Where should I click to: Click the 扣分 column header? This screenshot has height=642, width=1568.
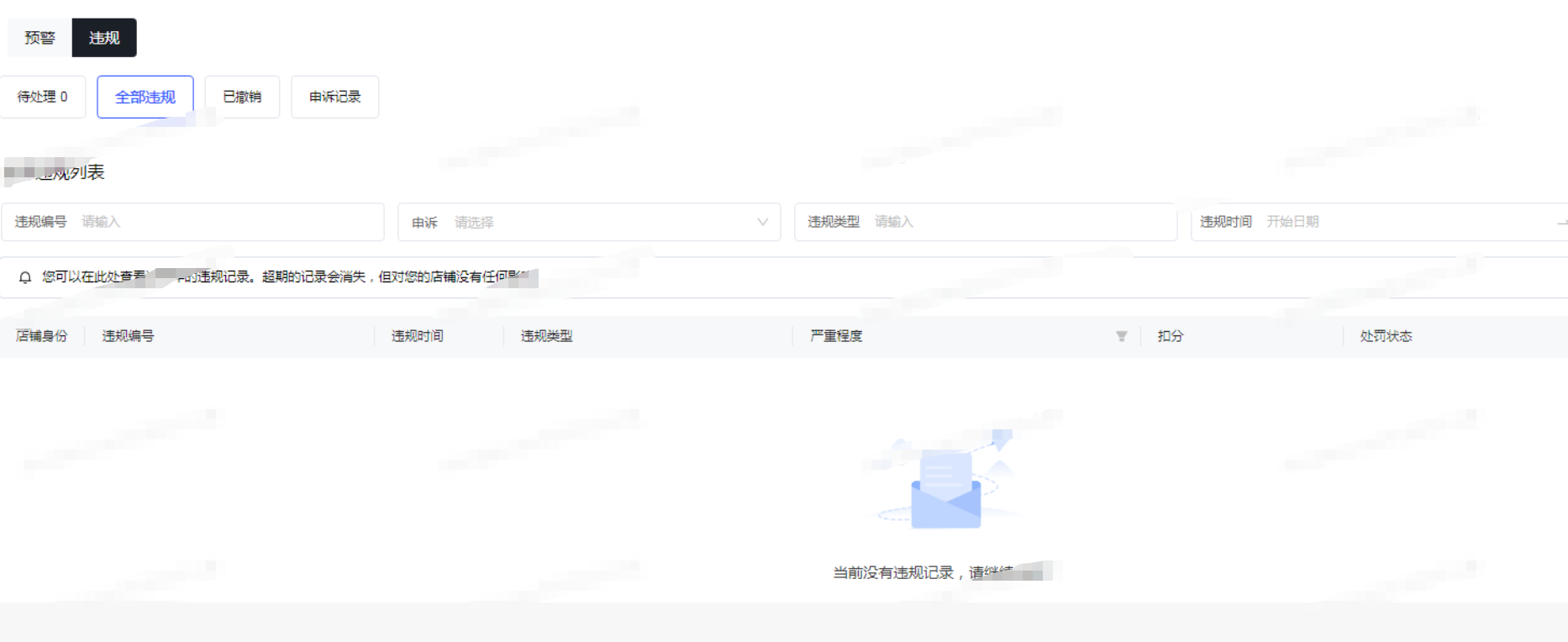tap(1170, 336)
